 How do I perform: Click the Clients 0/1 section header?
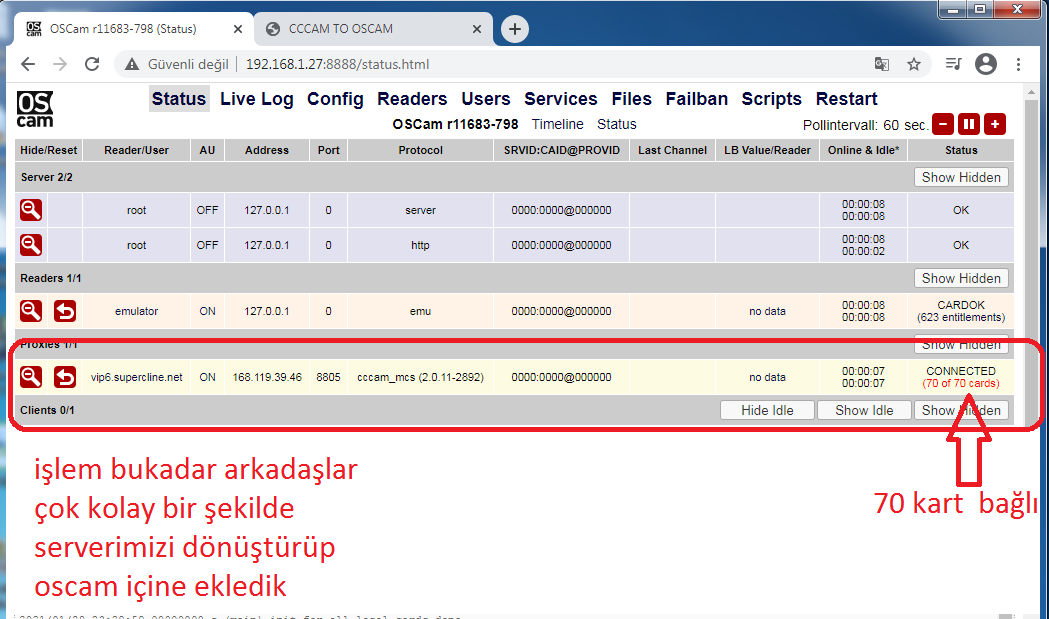coord(47,410)
